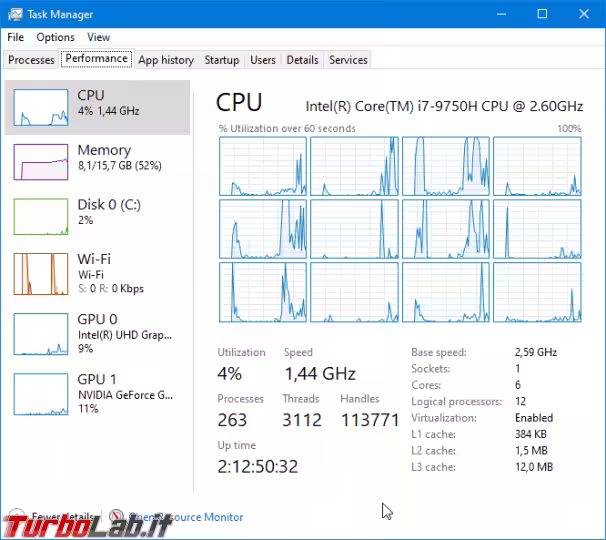
Task: Click the NVIDIA GeForce G... label
Action: 126,395
